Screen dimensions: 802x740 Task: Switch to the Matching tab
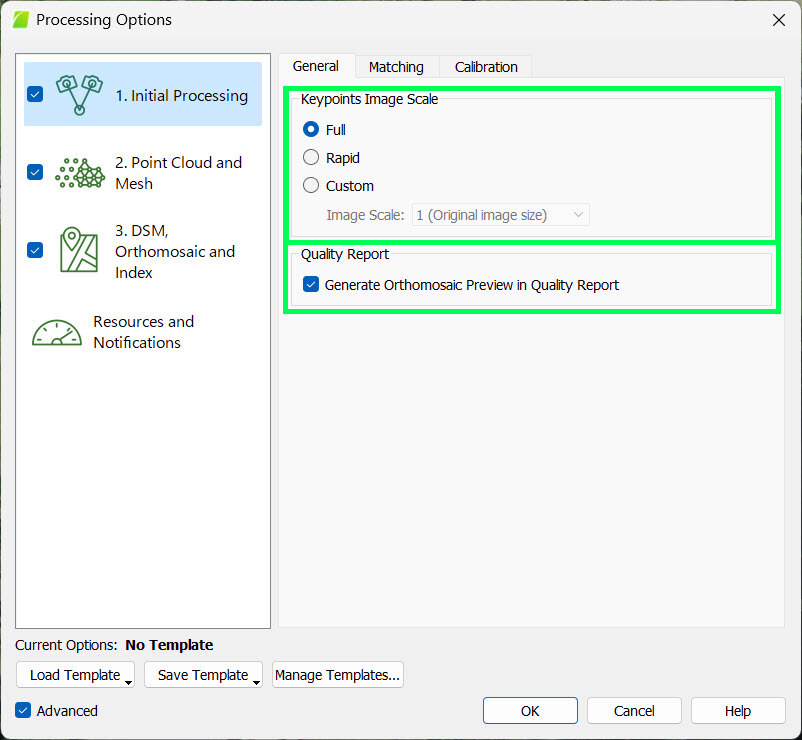(396, 66)
